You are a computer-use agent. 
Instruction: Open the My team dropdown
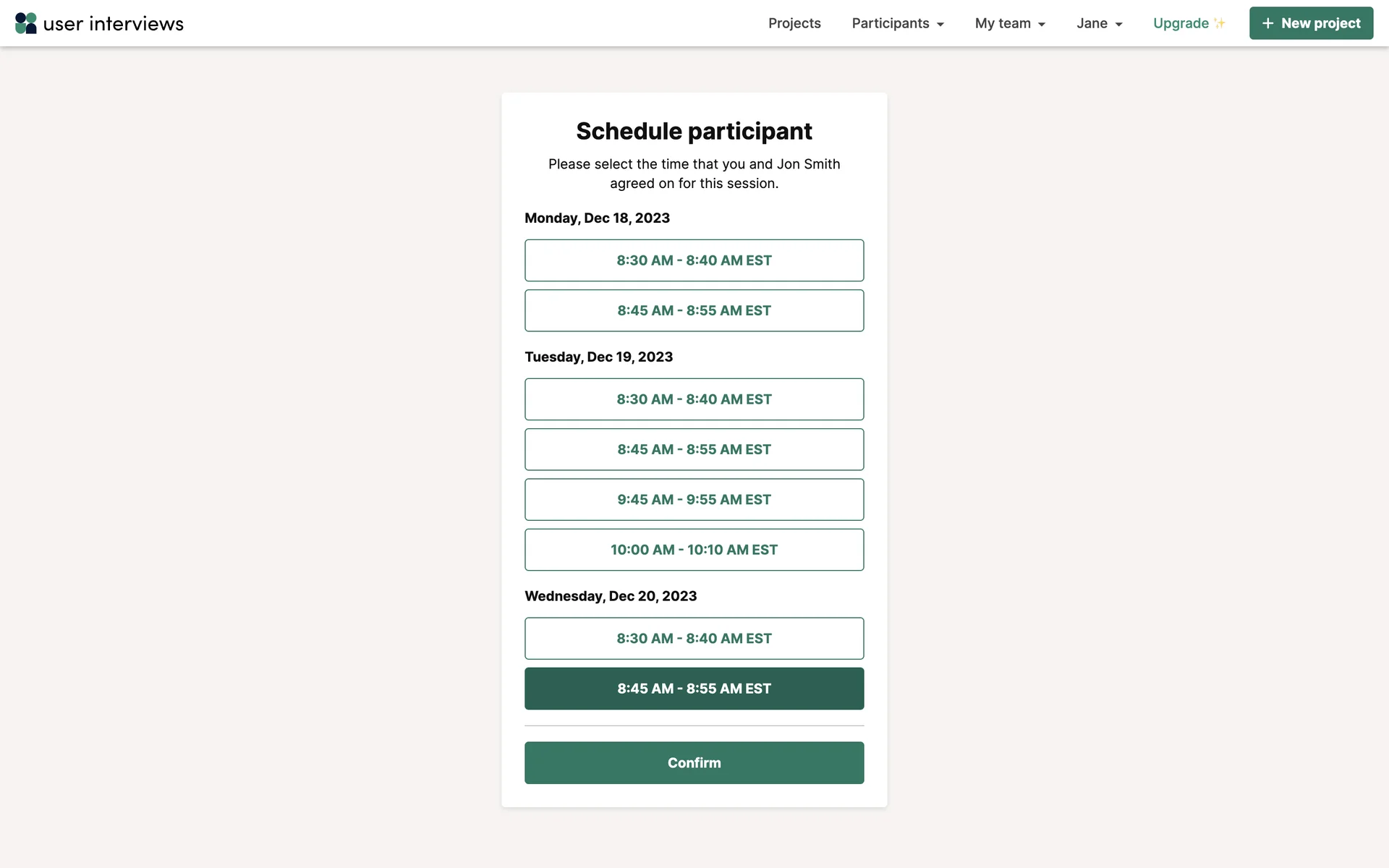[1010, 23]
